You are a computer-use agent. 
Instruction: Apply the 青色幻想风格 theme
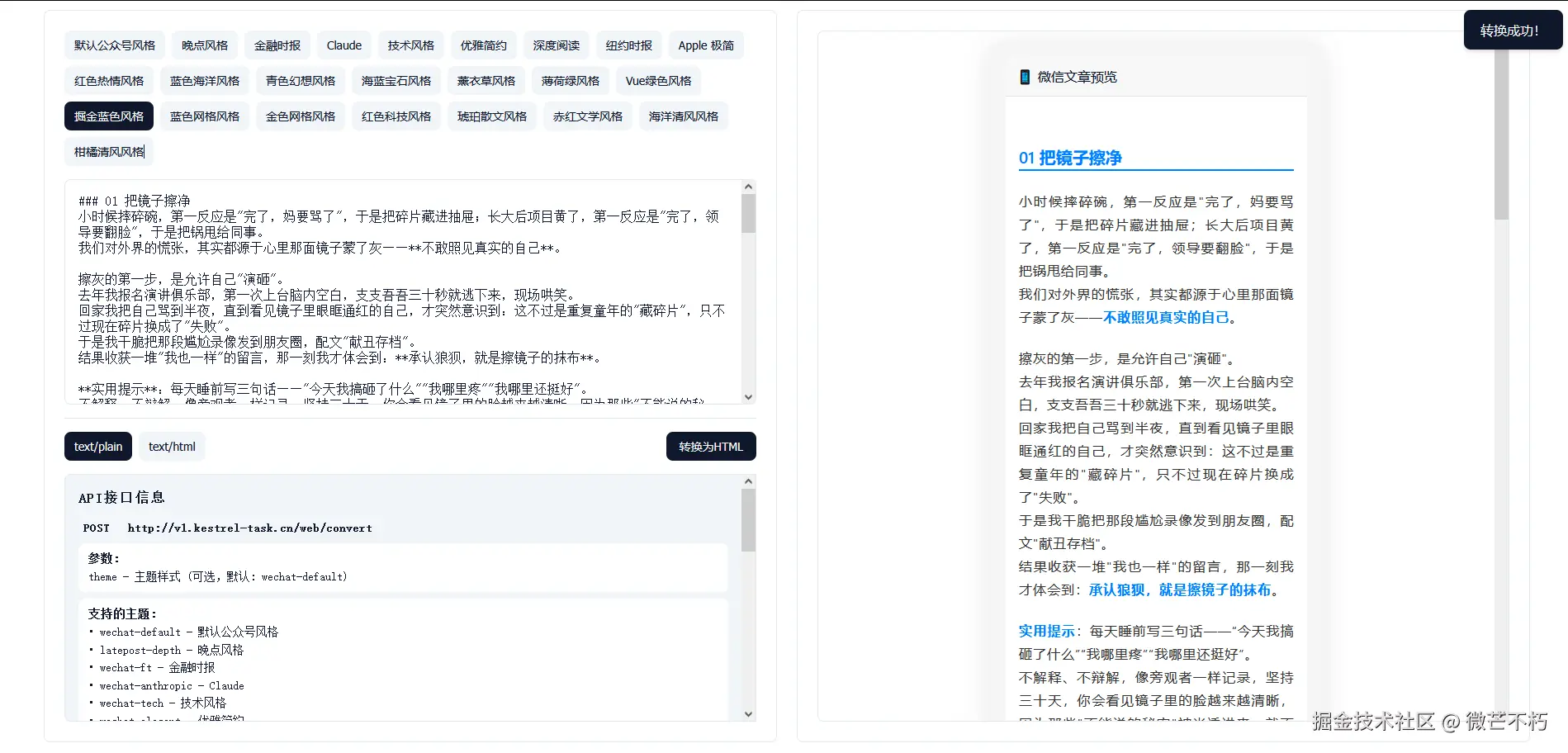coord(301,81)
